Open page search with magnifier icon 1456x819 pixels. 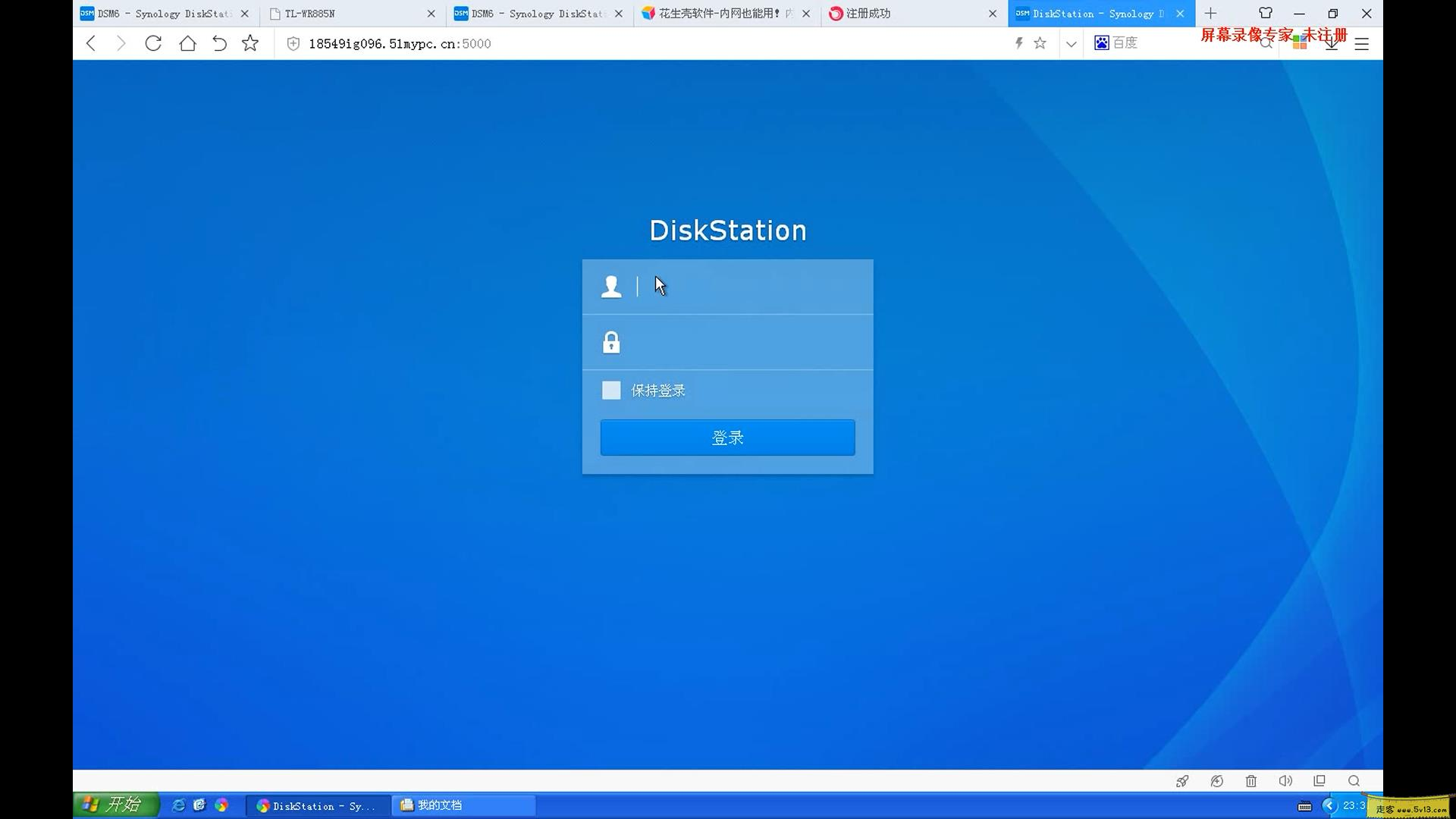1353,780
